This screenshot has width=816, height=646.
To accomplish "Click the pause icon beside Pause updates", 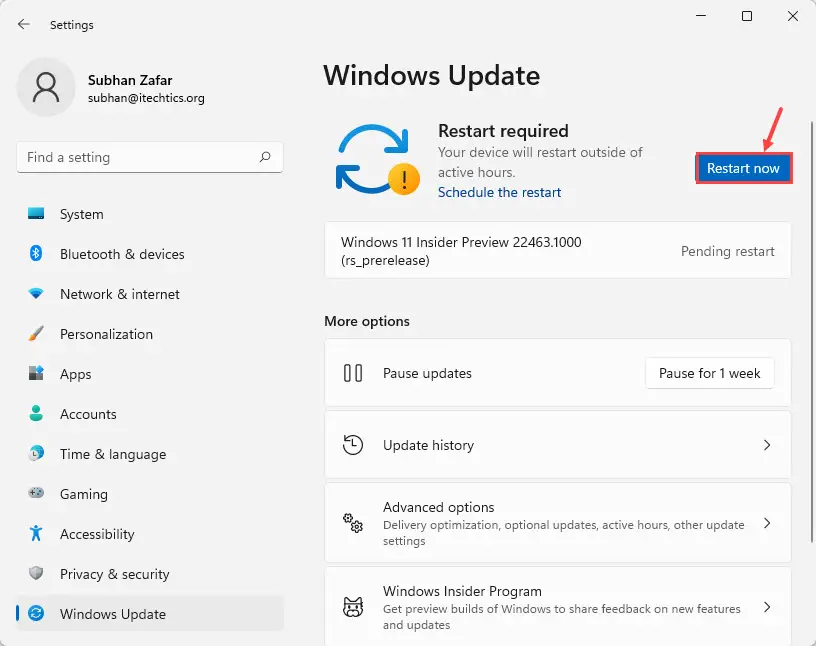I will click(353, 373).
